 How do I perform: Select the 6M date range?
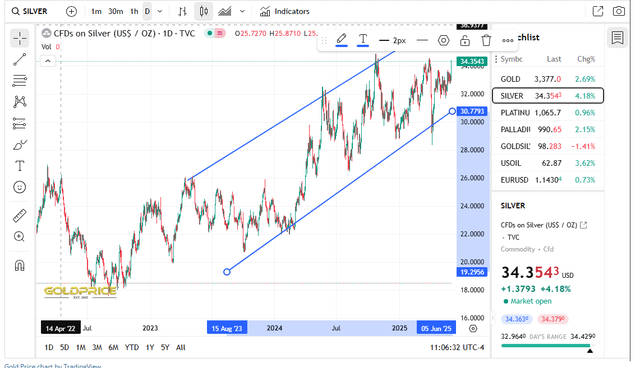pyautogui.click(x=113, y=347)
